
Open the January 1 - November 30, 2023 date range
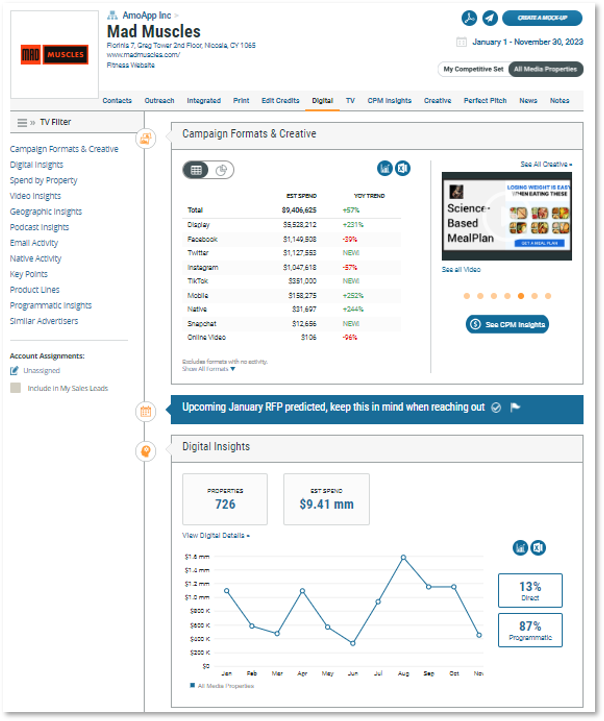pos(528,42)
